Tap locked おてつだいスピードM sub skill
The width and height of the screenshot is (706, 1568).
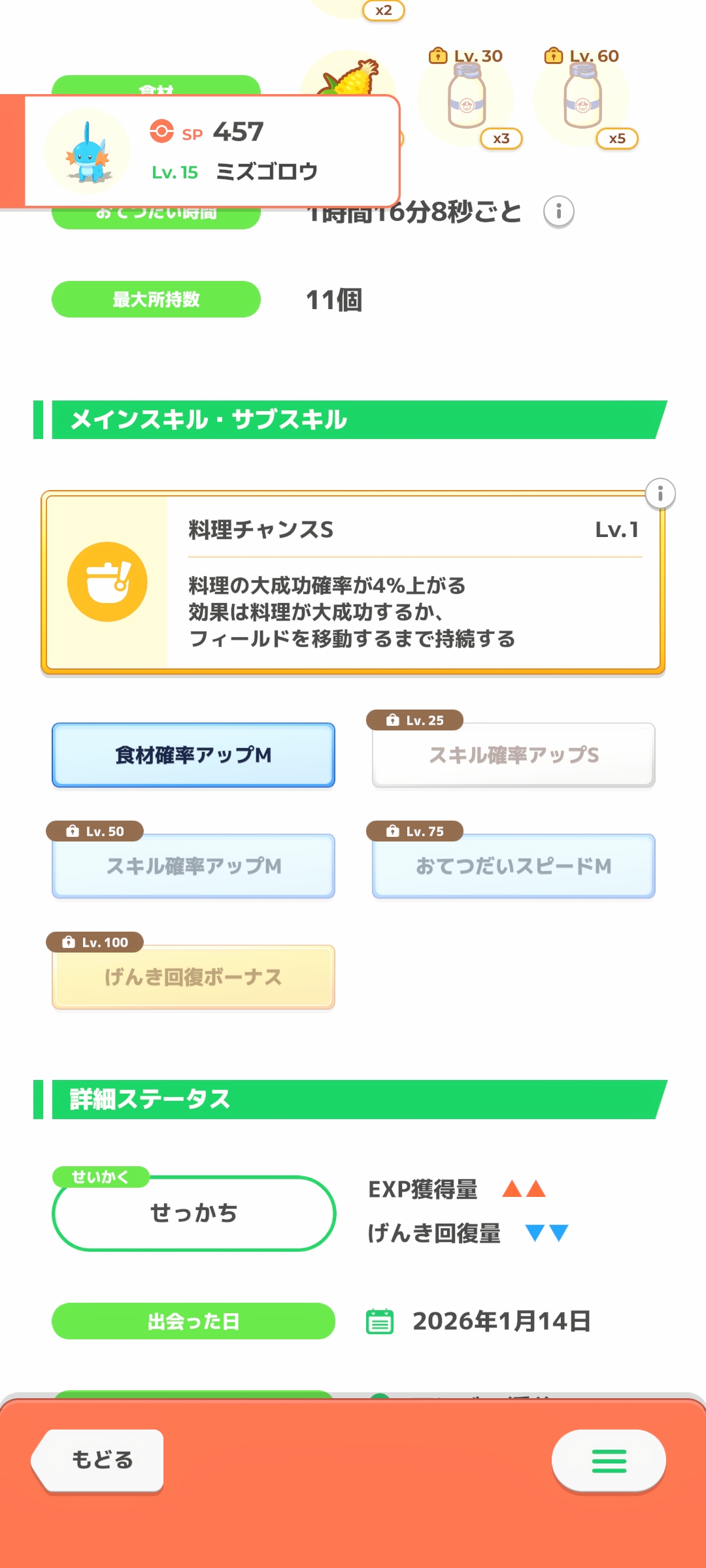(514, 866)
